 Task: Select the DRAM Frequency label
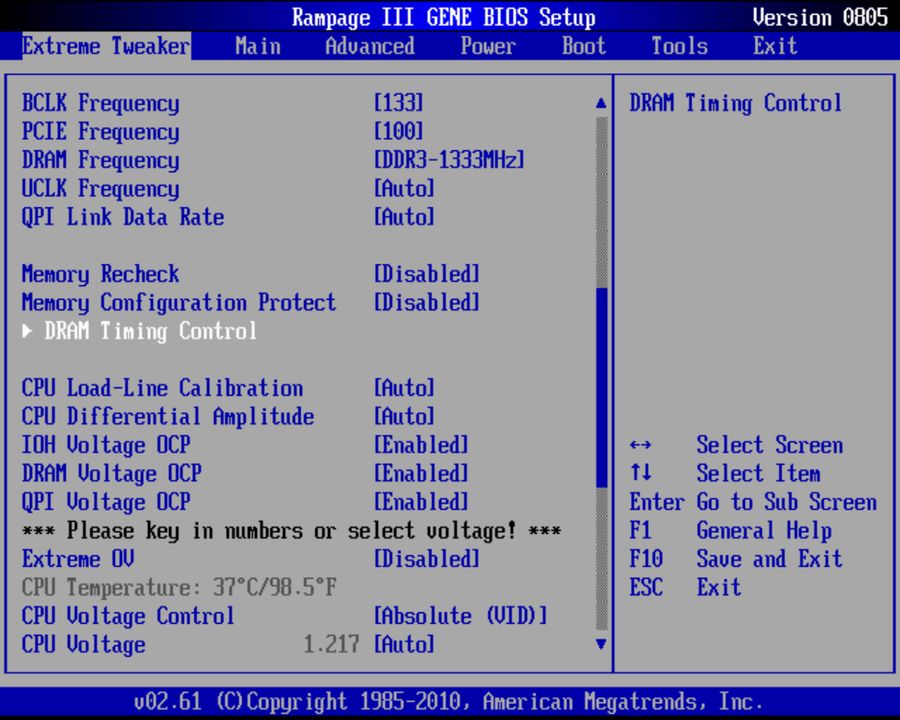pos(100,161)
